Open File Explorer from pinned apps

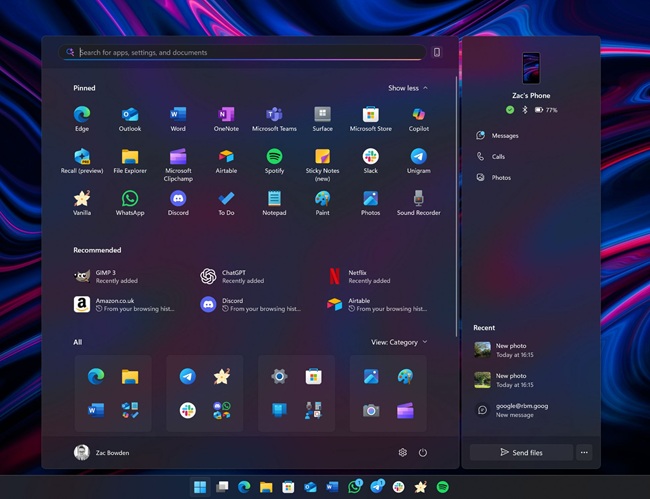[x=130, y=161]
